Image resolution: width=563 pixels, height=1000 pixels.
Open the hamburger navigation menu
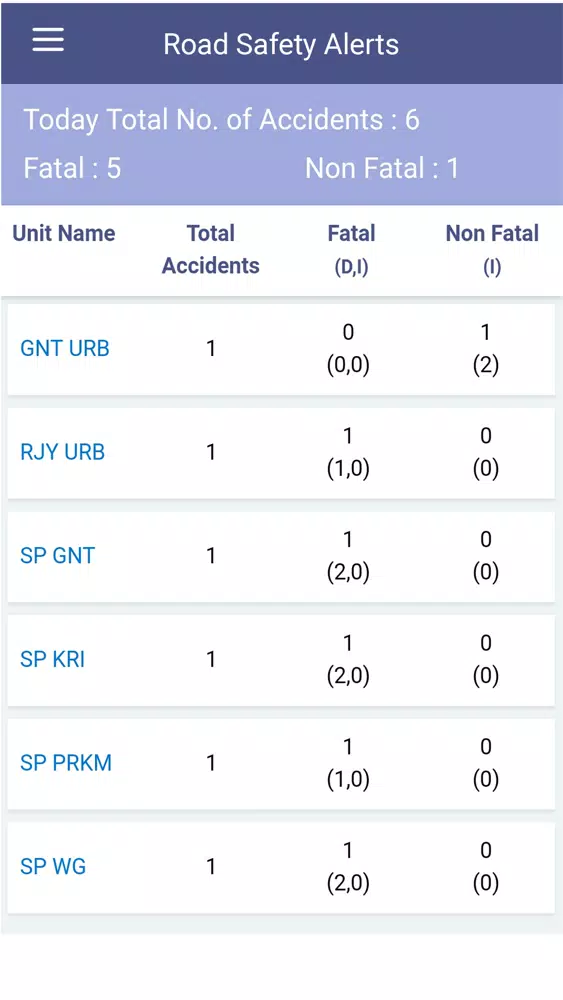point(48,40)
